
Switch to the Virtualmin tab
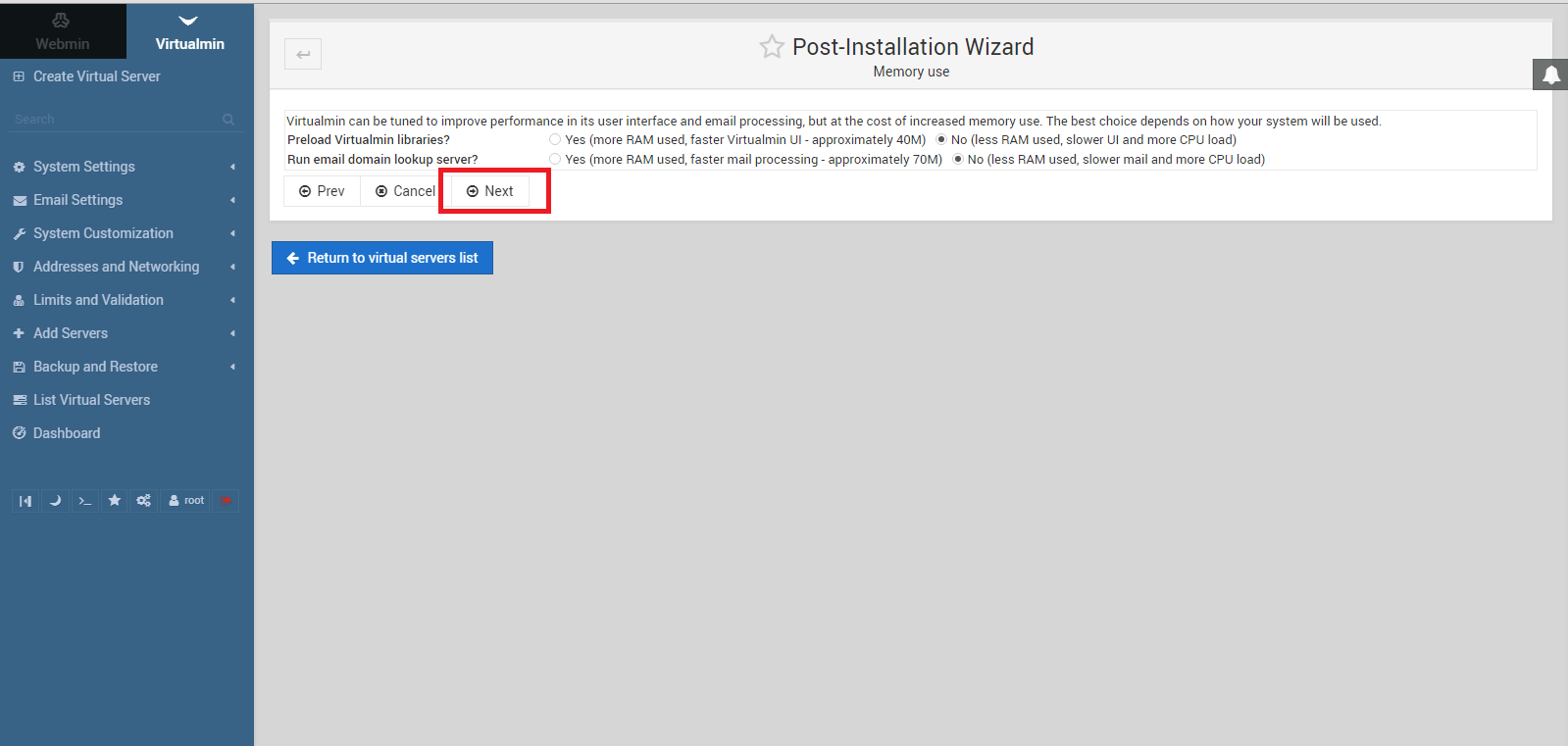point(190,31)
